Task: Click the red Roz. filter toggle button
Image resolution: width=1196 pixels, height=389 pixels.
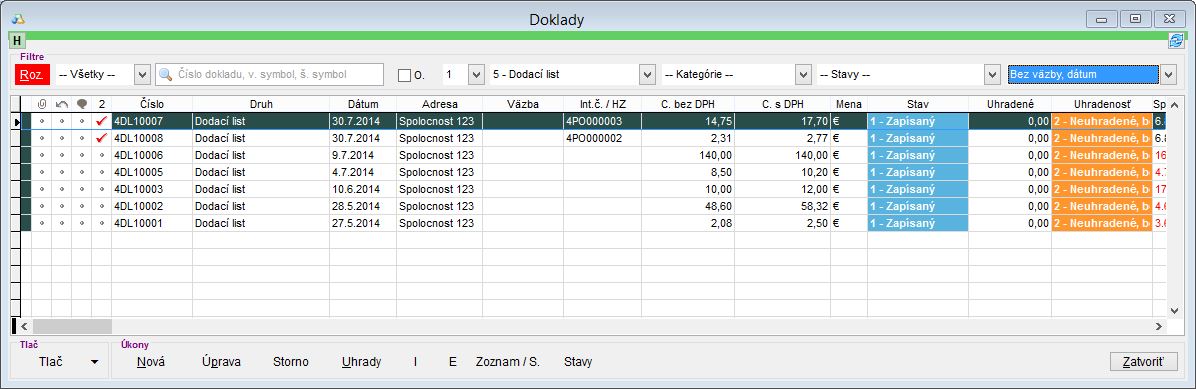Action: [x=33, y=74]
